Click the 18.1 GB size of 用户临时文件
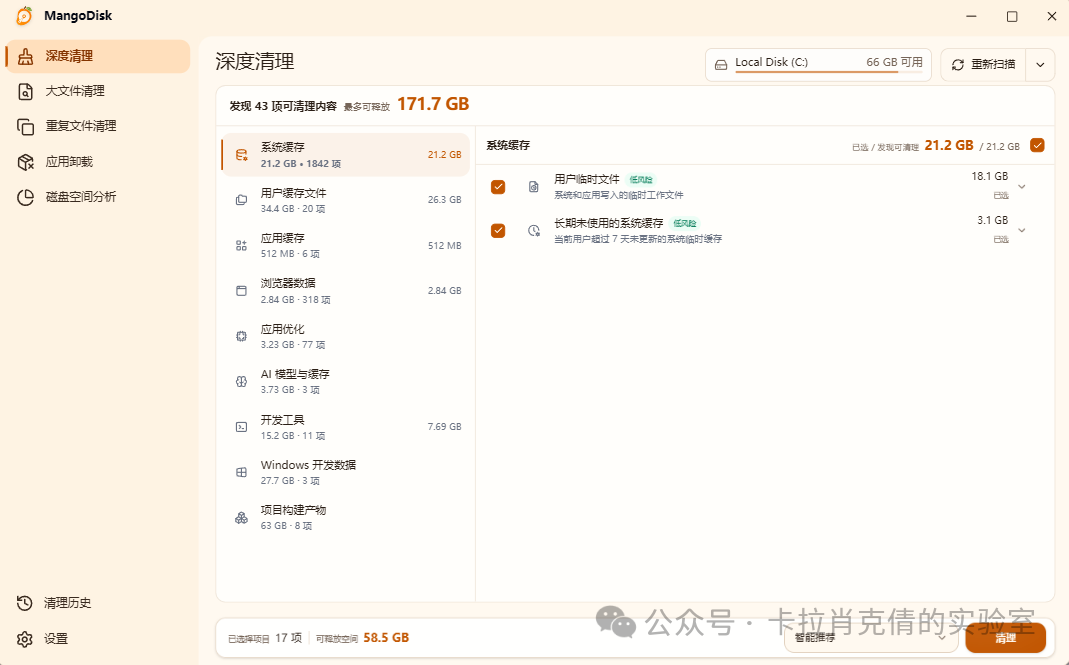The height and width of the screenshot is (665, 1069). point(989,177)
